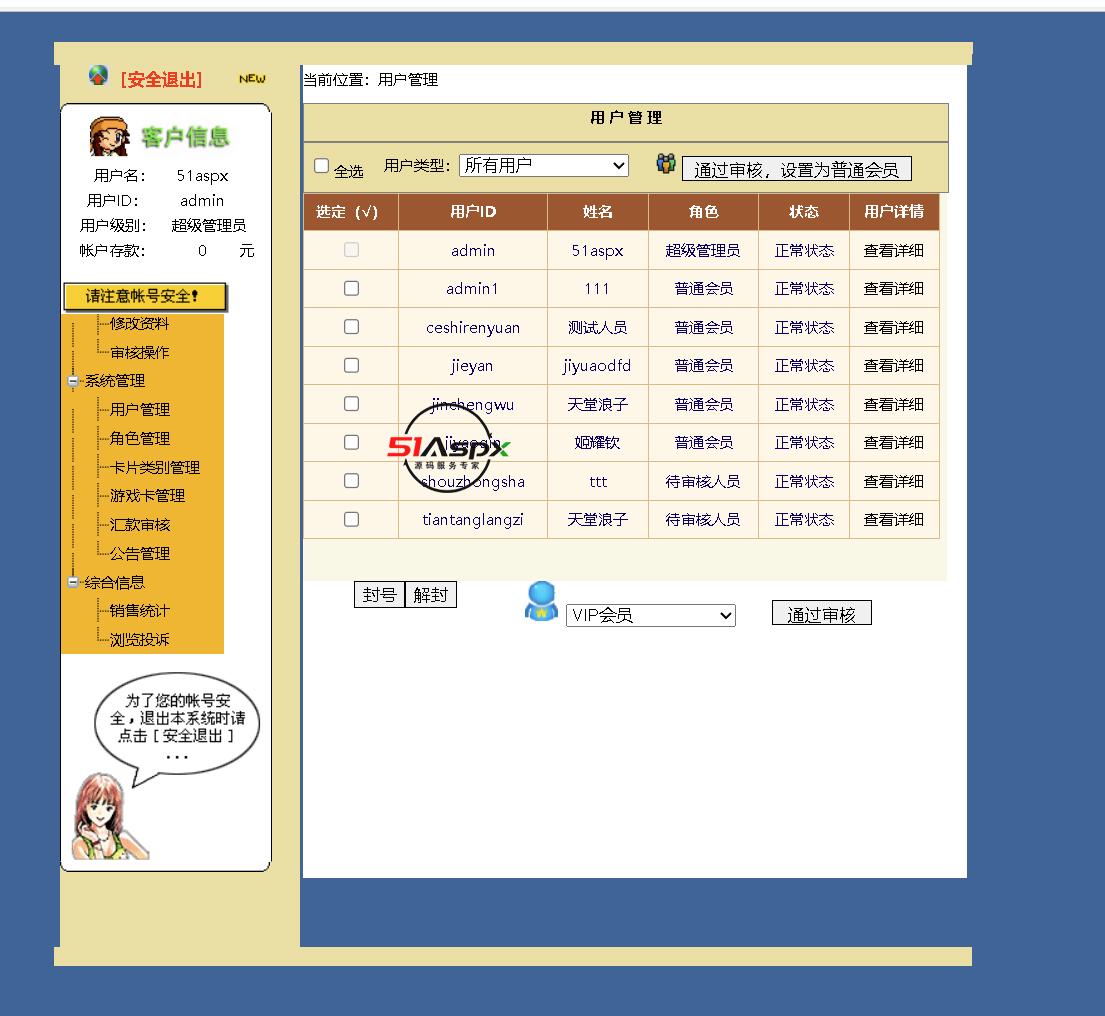The width and height of the screenshot is (1105, 1016).
Task: Check the box for user jieyan
Action: tap(351, 365)
